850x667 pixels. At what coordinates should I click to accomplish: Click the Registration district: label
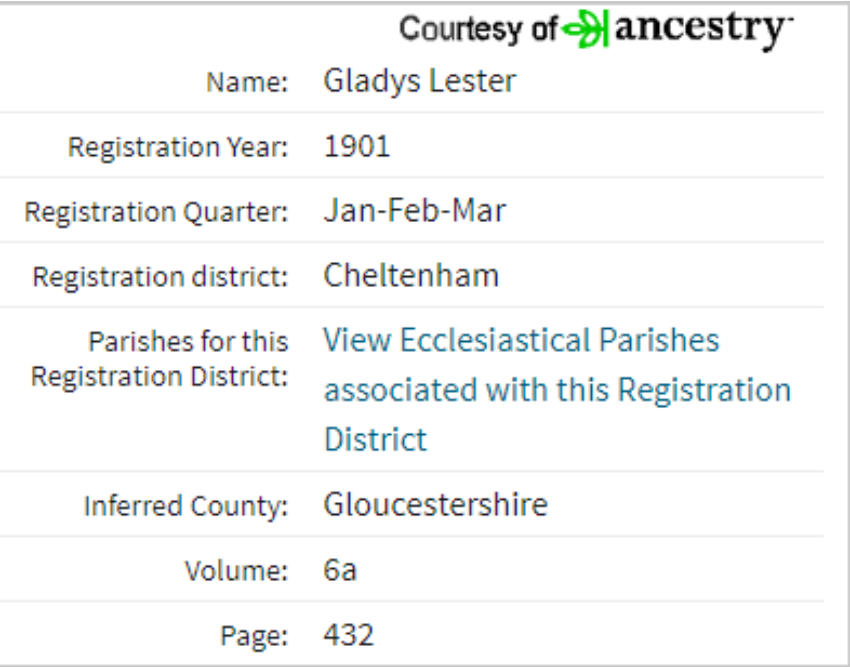[x=160, y=277]
